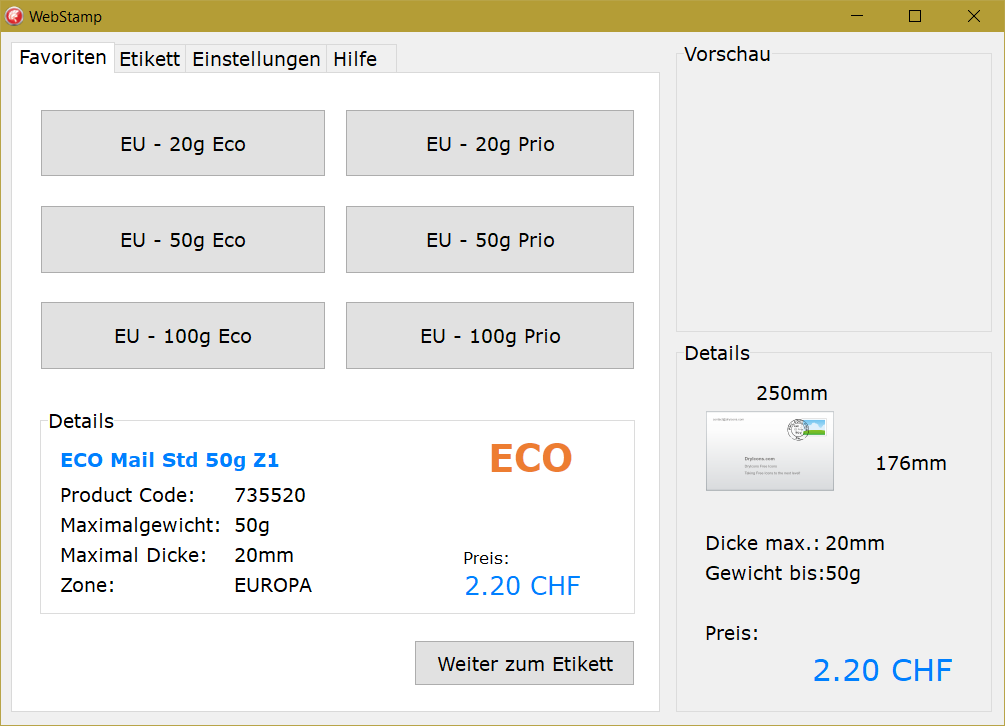This screenshot has height=726, width=1005.
Task: Pick the EU - 50g Eco favorite
Action: coord(183,240)
